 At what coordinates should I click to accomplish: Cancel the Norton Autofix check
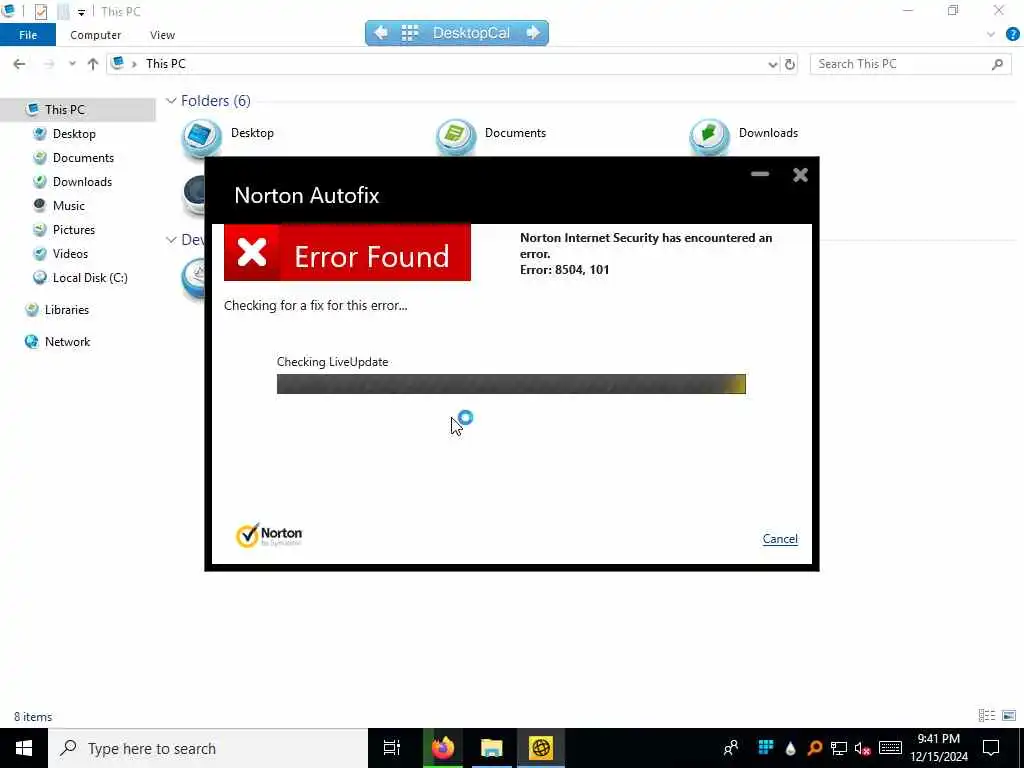pos(780,539)
